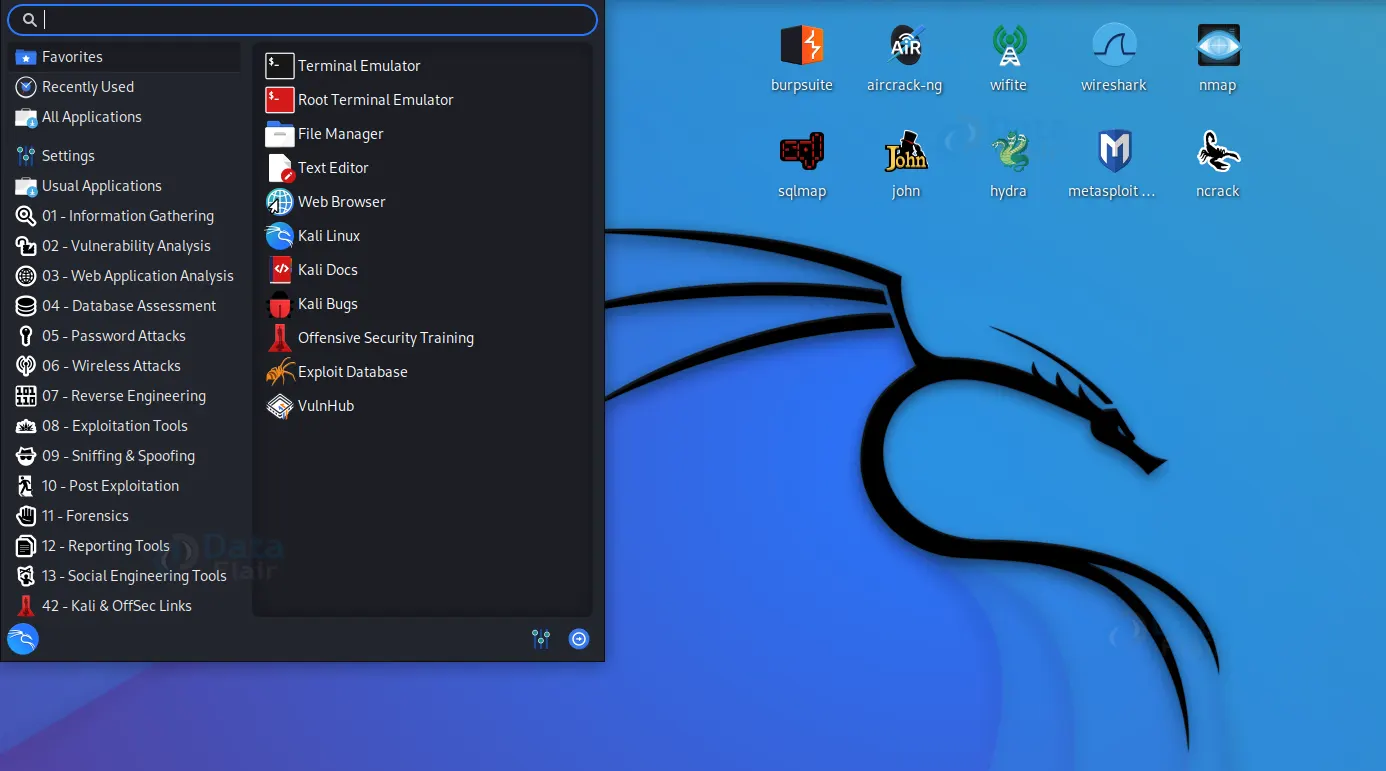Select 04 - Database Assessment category
The width and height of the screenshot is (1386, 771).
point(124,306)
